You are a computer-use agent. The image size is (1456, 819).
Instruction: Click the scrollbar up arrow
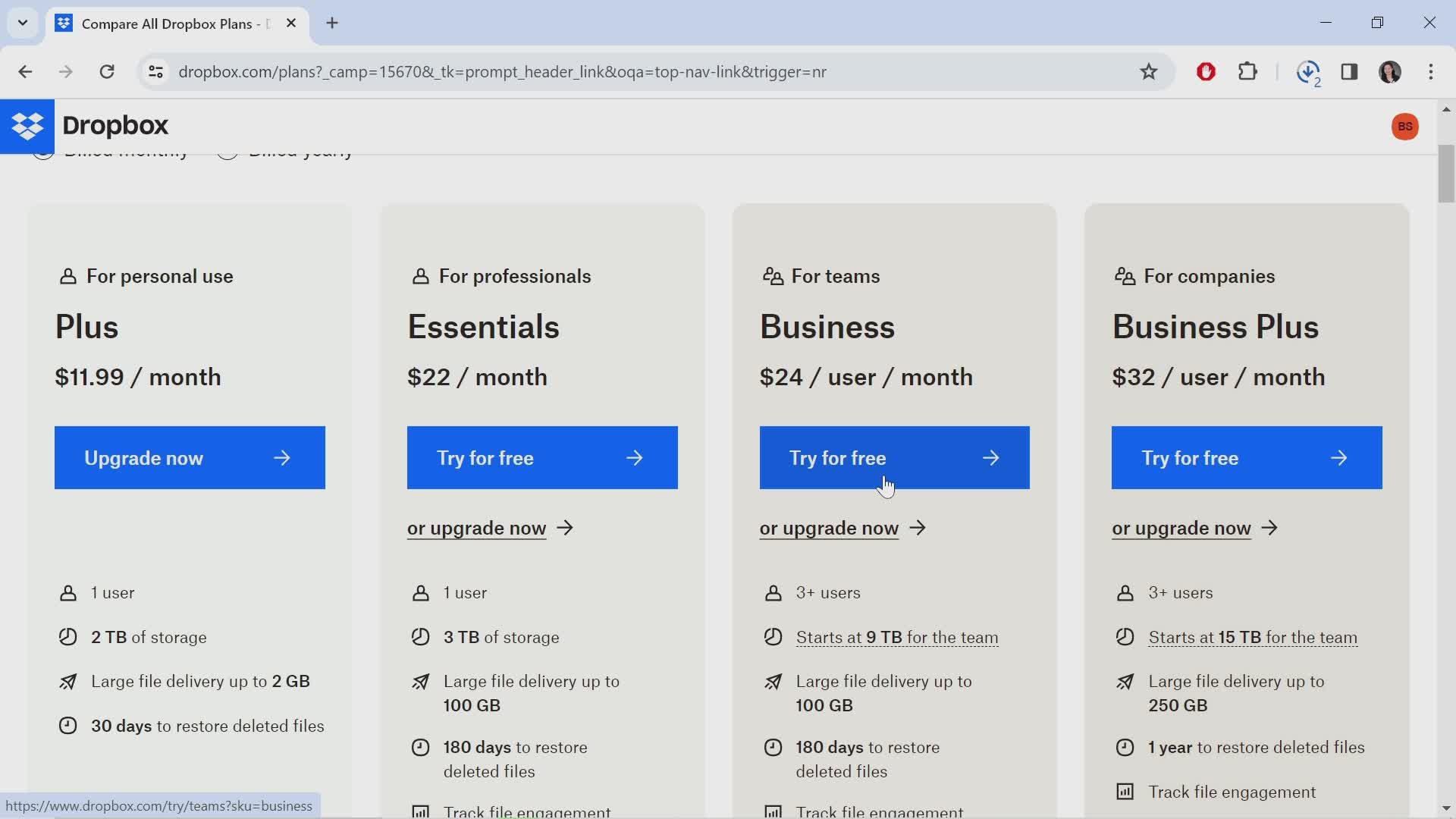click(1445, 109)
